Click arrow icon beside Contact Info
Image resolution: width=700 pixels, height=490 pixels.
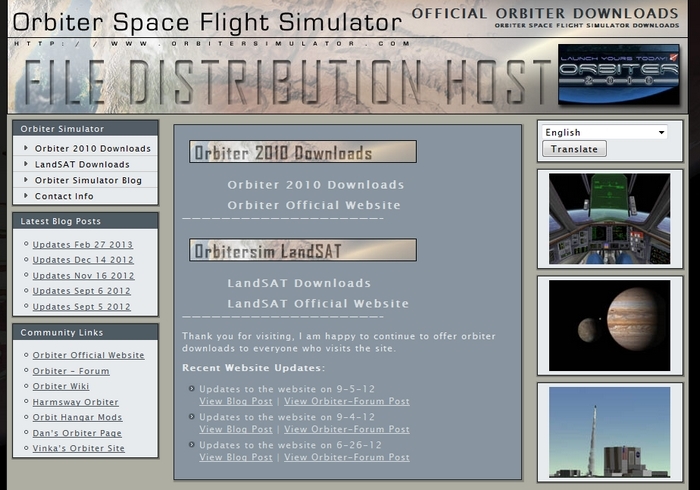pos(26,195)
